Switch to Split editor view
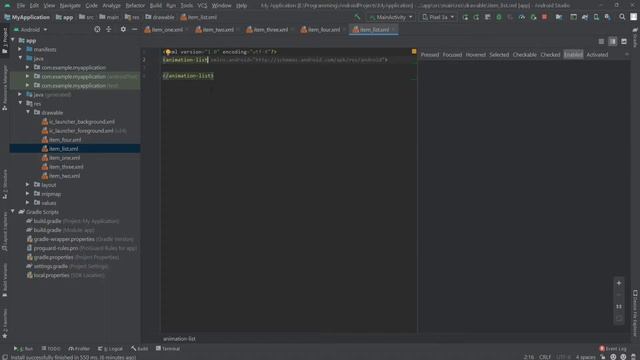The image size is (640, 360). click(x=613, y=41)
